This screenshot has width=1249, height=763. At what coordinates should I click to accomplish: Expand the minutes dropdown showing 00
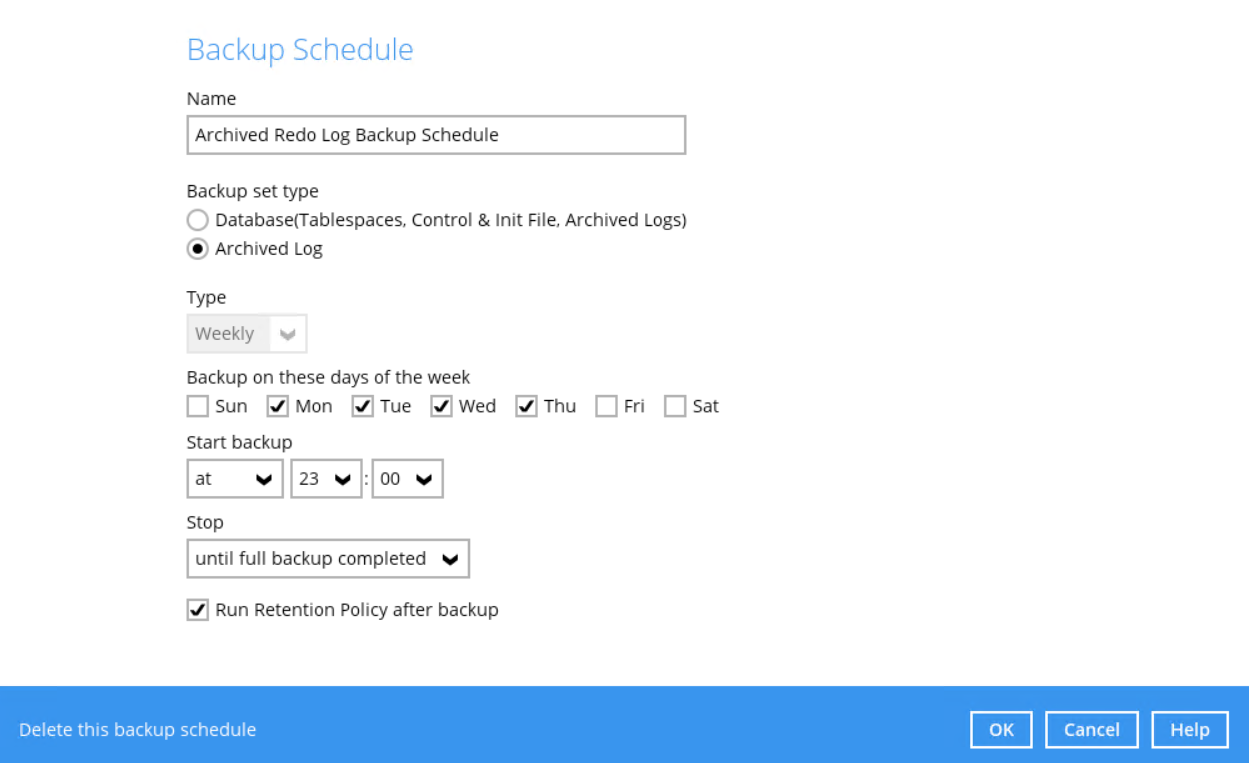pos(407,479)
